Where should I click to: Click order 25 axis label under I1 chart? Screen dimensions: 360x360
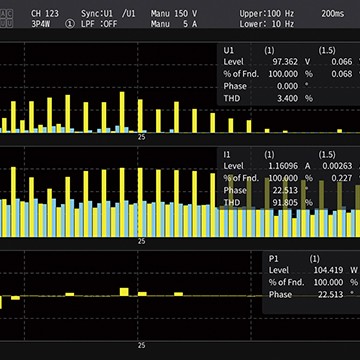pos(141,241)
